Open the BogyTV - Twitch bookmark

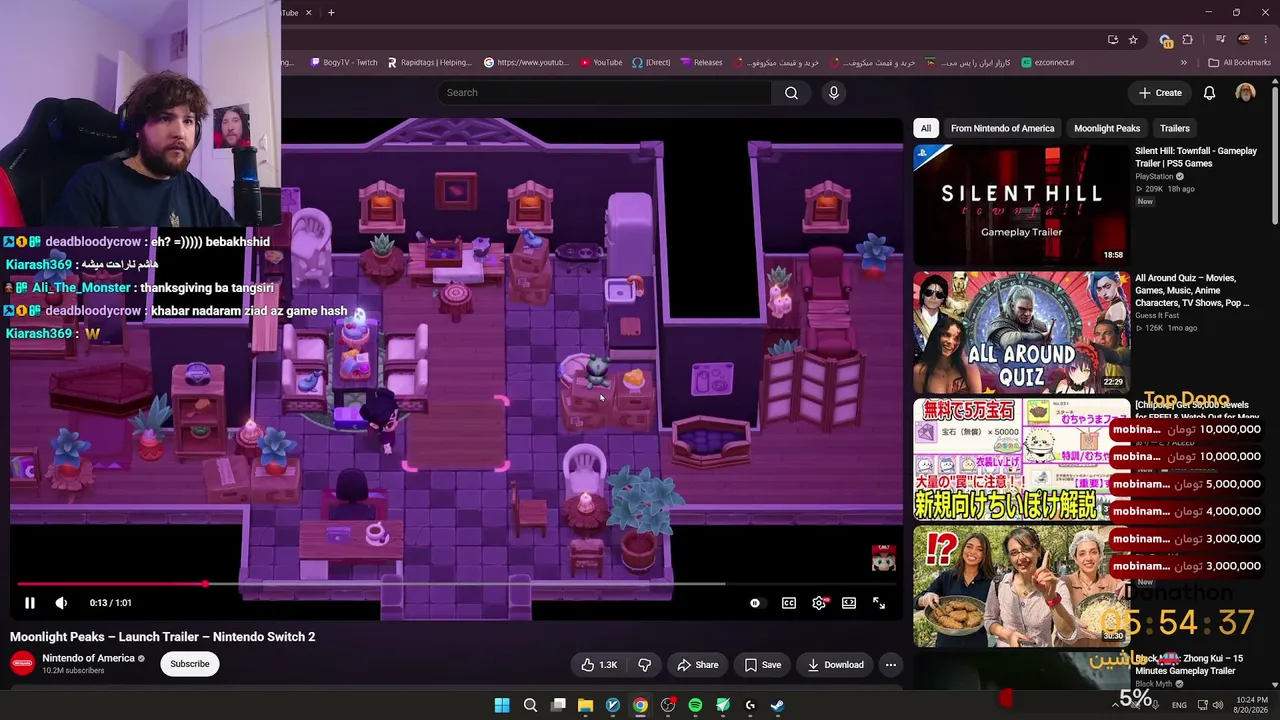click(344, 62)
